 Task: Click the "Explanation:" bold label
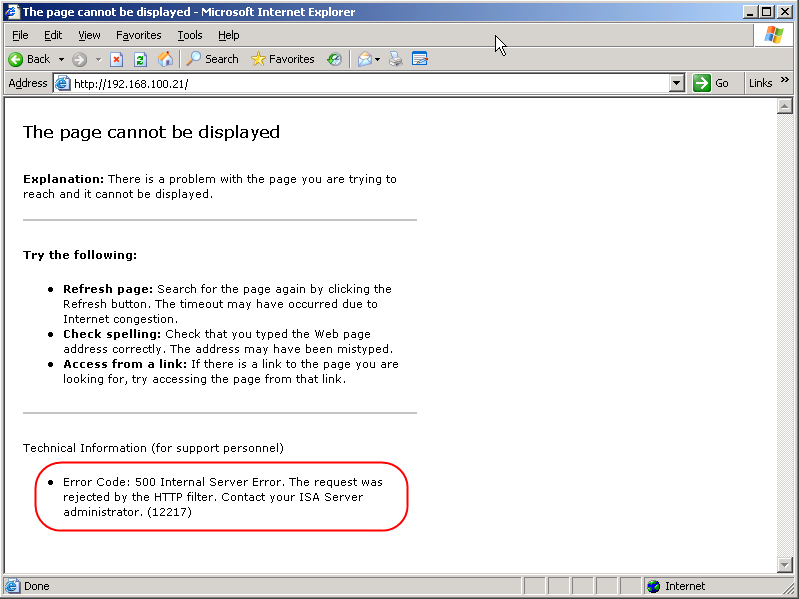pos(64,179)
